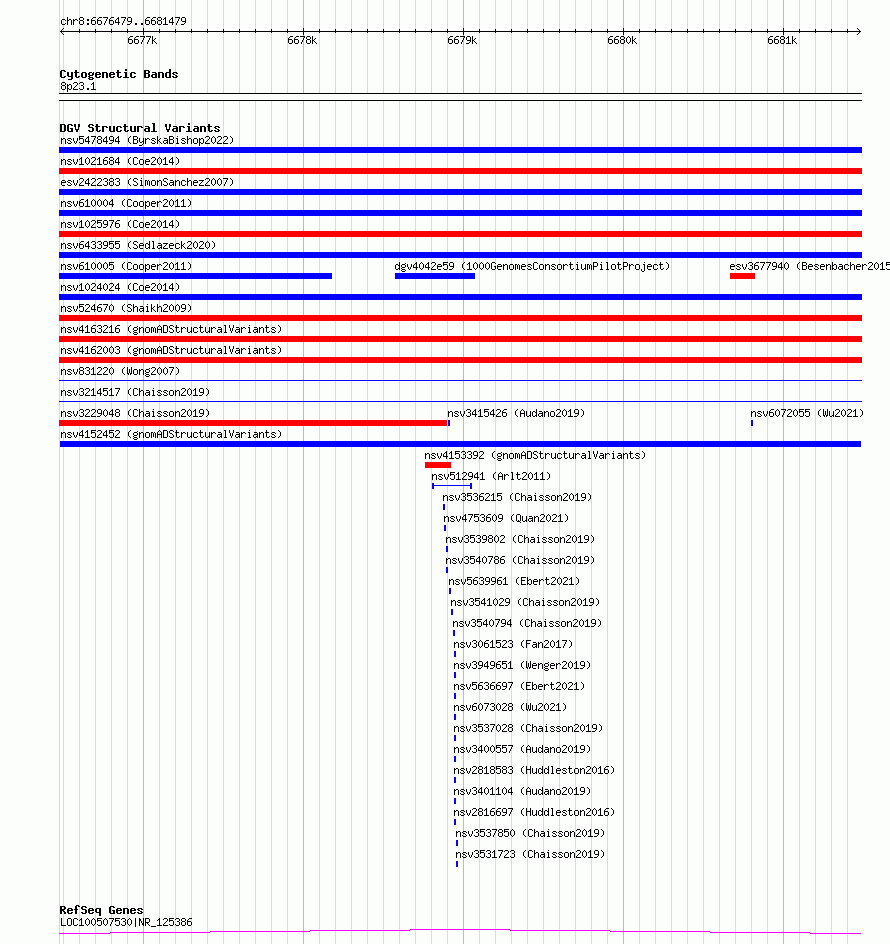This screenshot has height=944, width=890.
Task: Click the 6681k ruler tick label
Action: (x=782, y=40)
